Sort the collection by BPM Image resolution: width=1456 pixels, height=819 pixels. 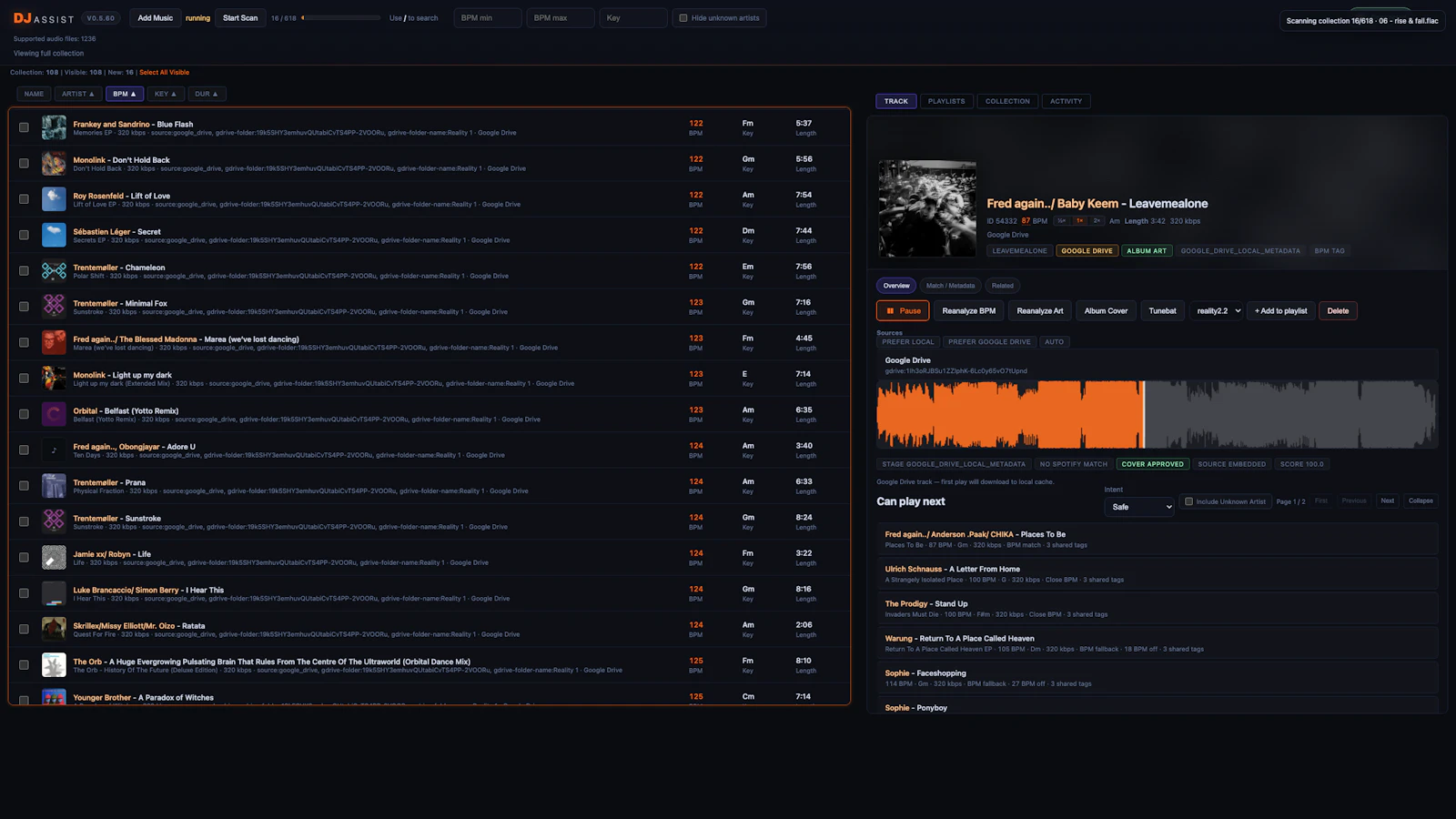[125, 94]
